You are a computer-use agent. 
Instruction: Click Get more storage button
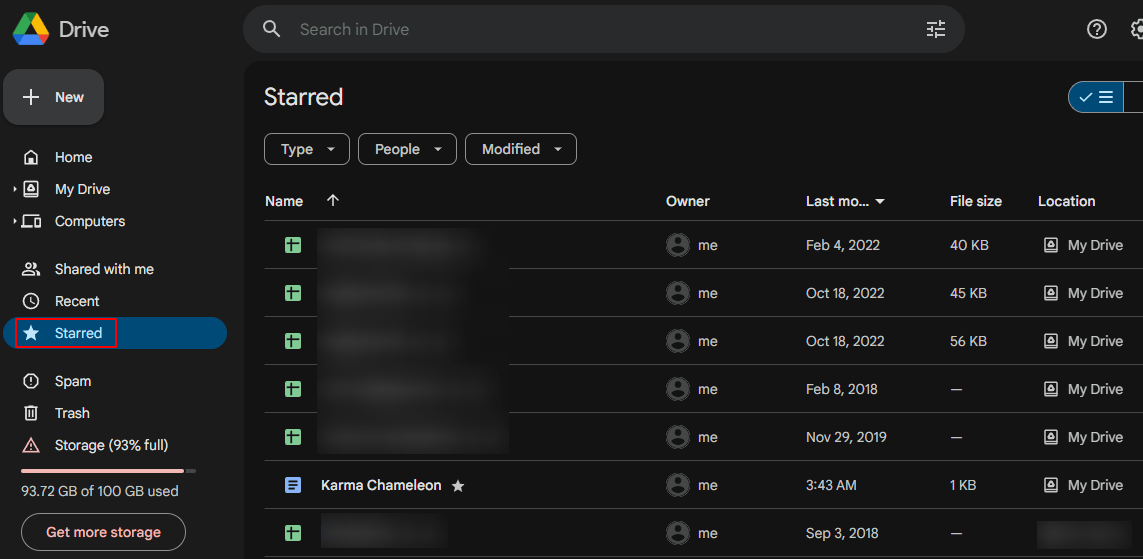pos(104,532)
